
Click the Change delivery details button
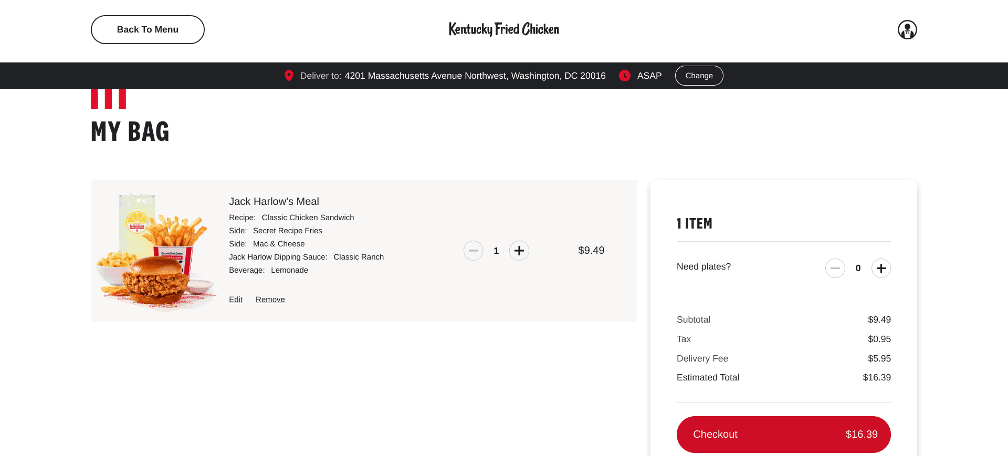(x=699, y=76)
